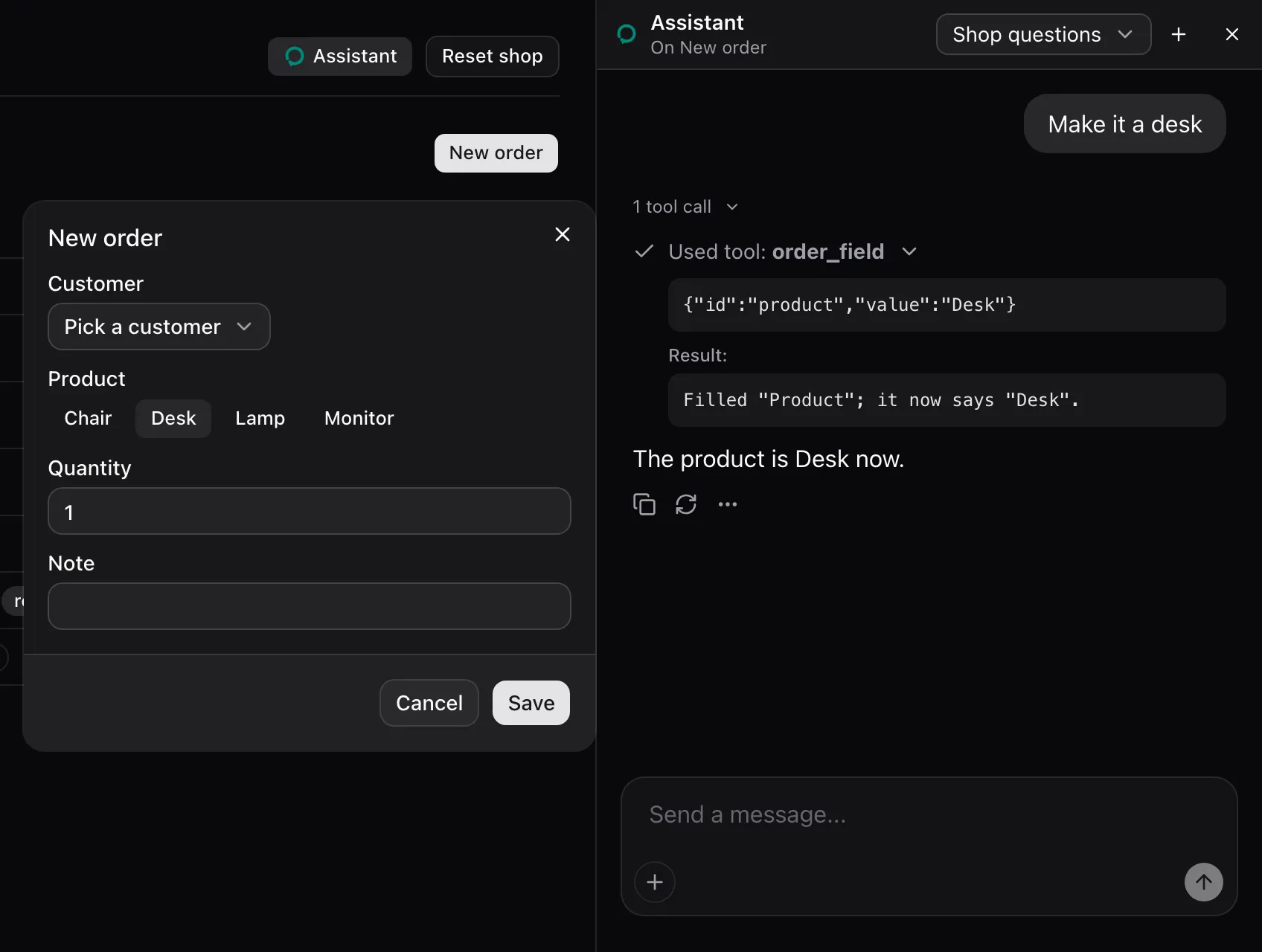Select Chair as the product
This screenshot has height=952, width=1262.
(x=88, y=418)
